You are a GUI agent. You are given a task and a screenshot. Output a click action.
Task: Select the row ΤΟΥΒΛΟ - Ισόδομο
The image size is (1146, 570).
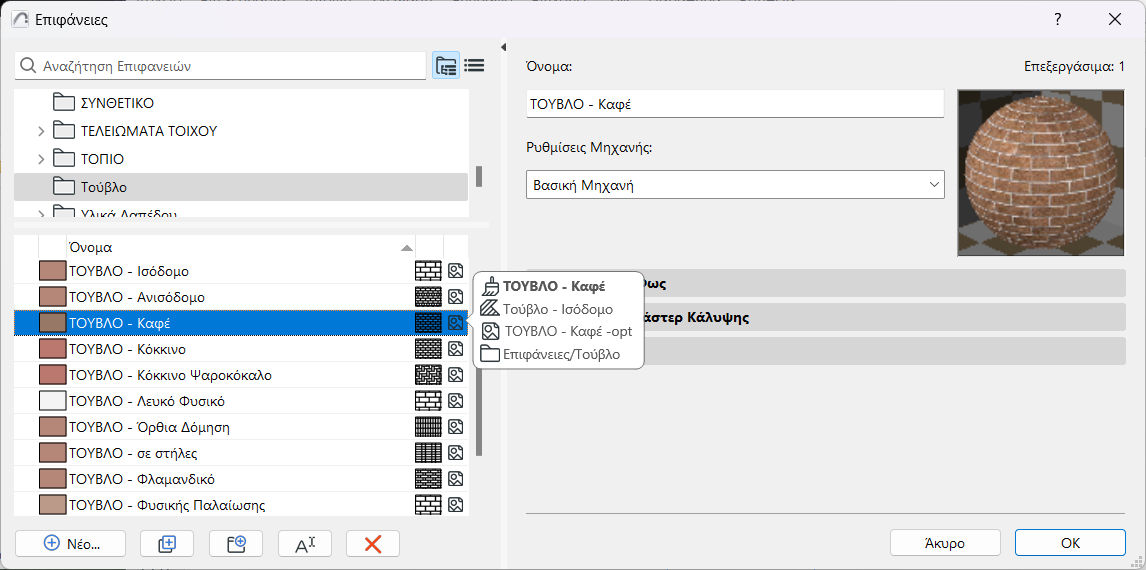(240, 271)
